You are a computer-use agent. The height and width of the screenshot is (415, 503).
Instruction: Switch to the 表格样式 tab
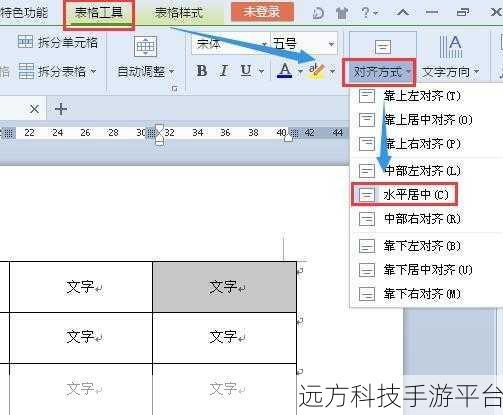pyautogui.click(x=179, y=13)
